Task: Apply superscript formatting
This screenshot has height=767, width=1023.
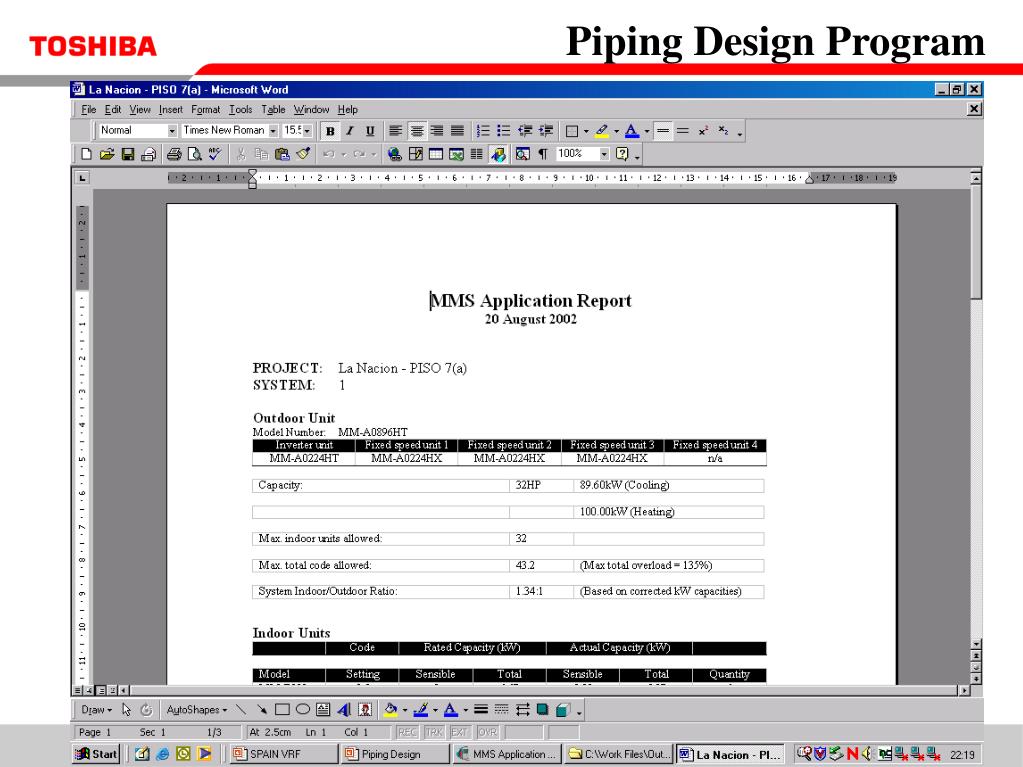Action: (703, 131)
